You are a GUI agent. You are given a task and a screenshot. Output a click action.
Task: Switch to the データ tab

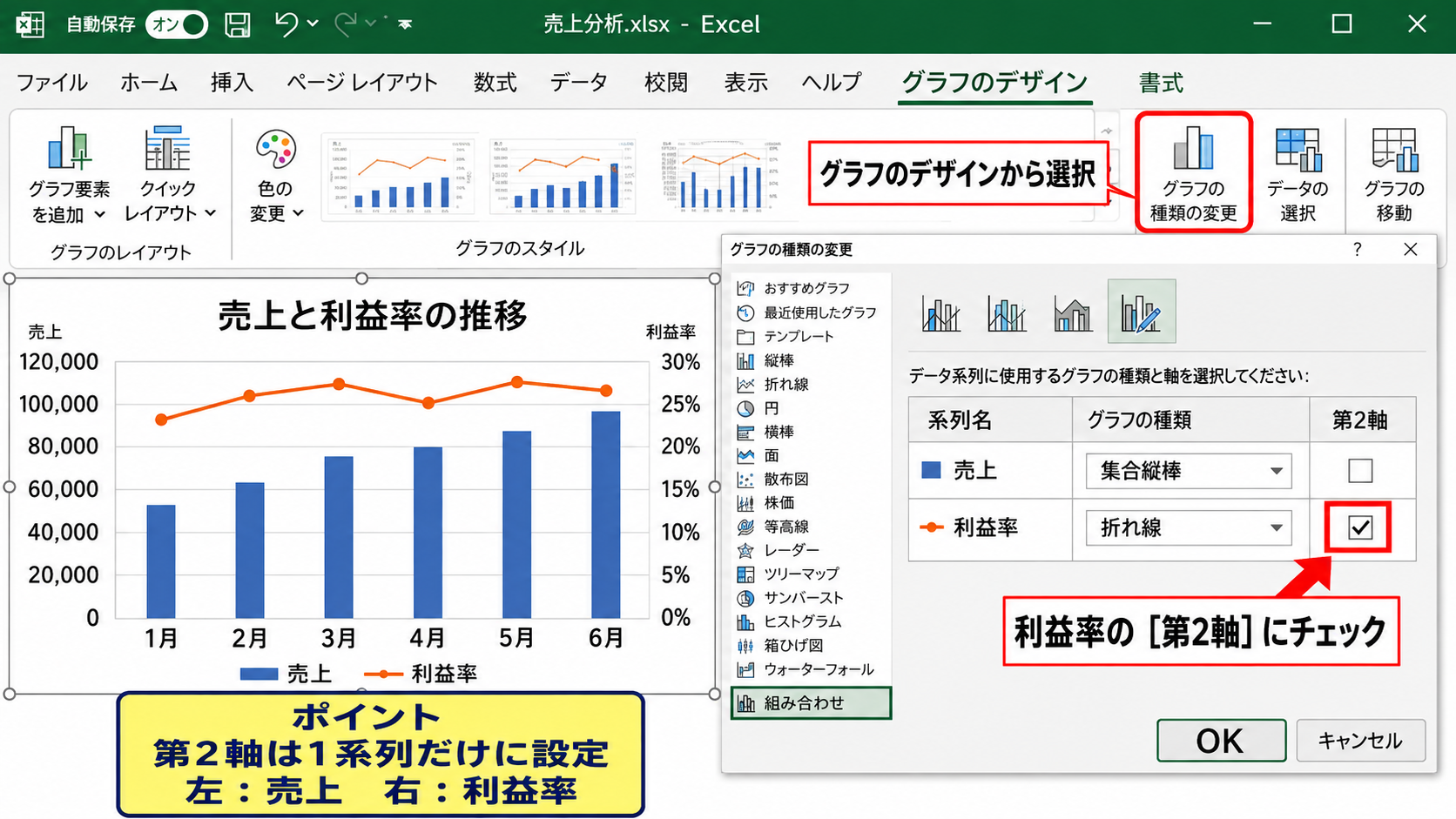[x=579, y=83]
